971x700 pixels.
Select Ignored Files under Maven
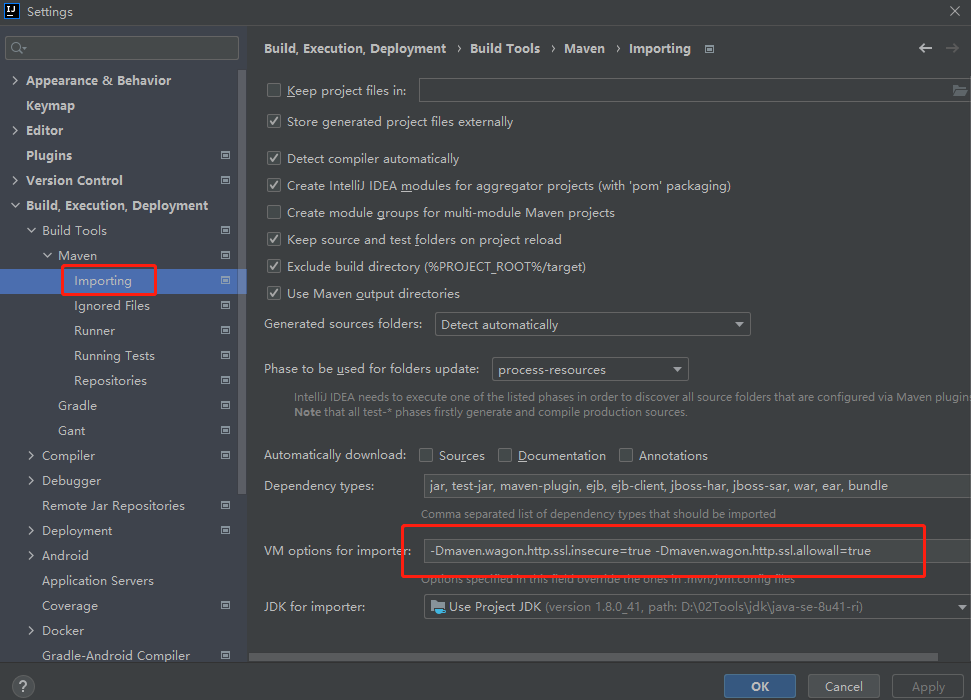[112, 305]
